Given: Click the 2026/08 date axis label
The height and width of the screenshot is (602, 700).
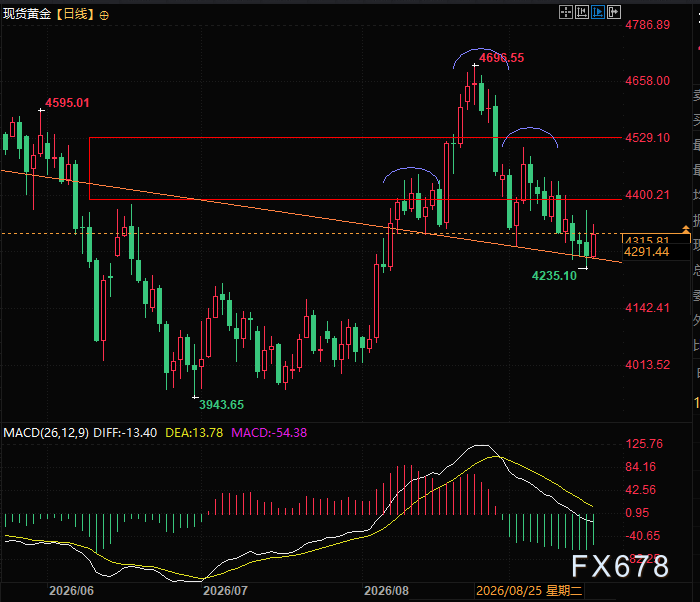Looking at the screenshot, I should [x=386, y=591].
